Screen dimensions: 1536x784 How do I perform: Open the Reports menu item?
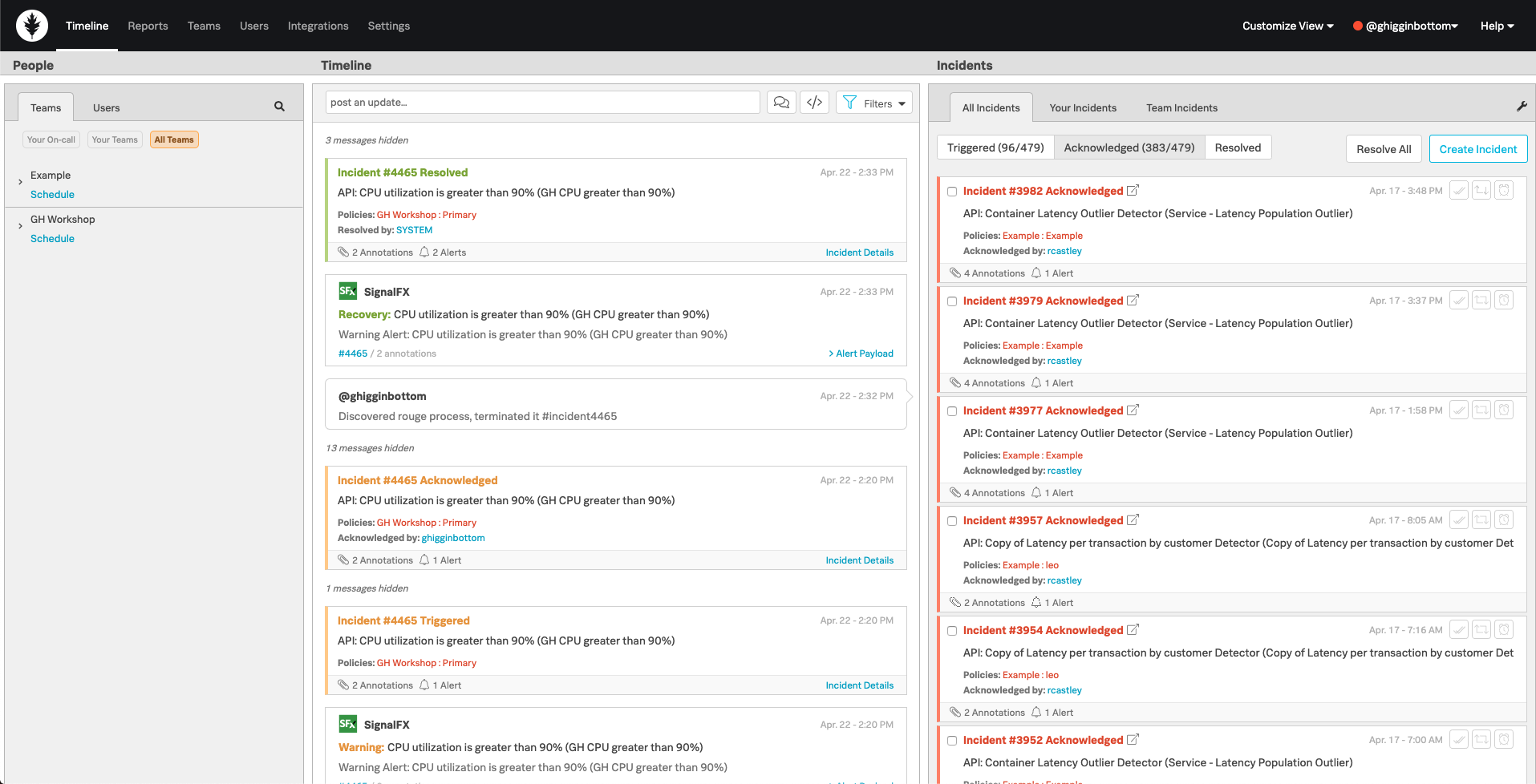click(148, 25)
